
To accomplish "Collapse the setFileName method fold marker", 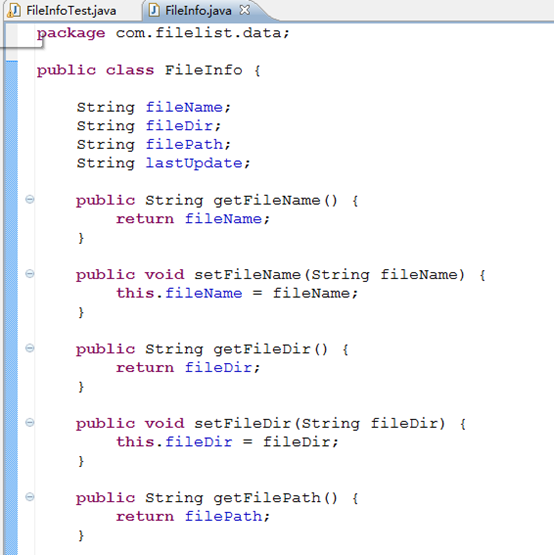I will pyautogui.click(x=30, y=274).
